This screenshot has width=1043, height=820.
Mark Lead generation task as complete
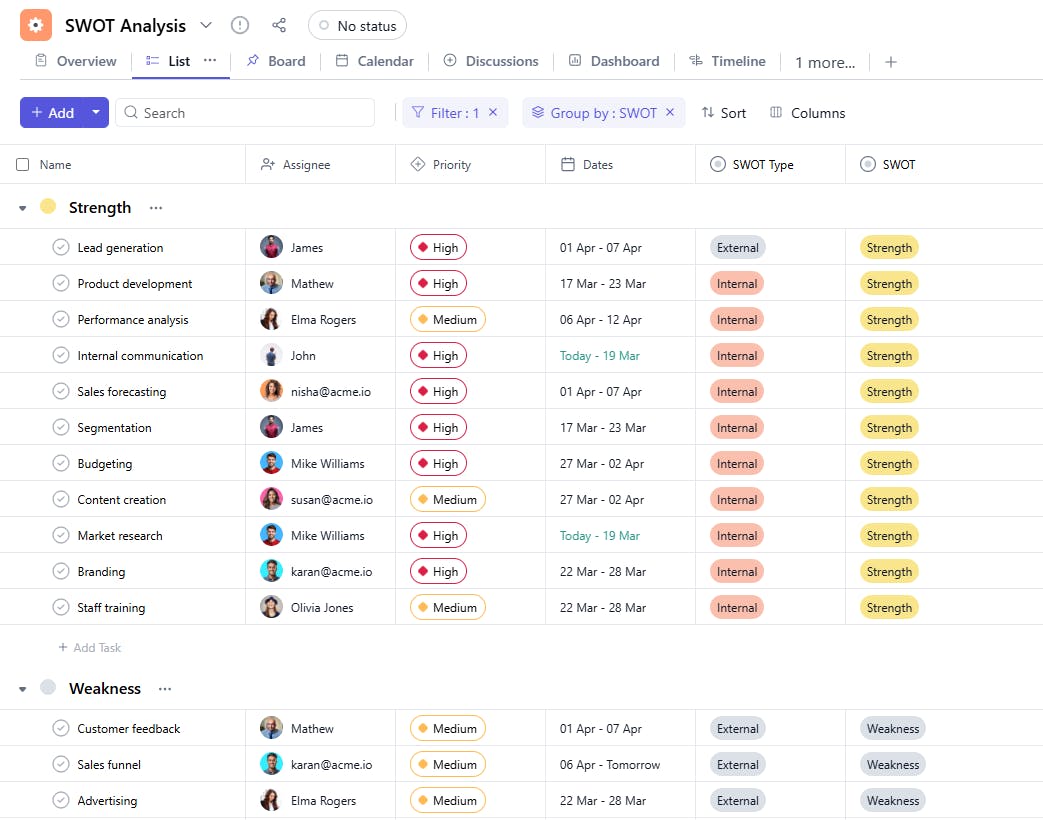point(61,248)
